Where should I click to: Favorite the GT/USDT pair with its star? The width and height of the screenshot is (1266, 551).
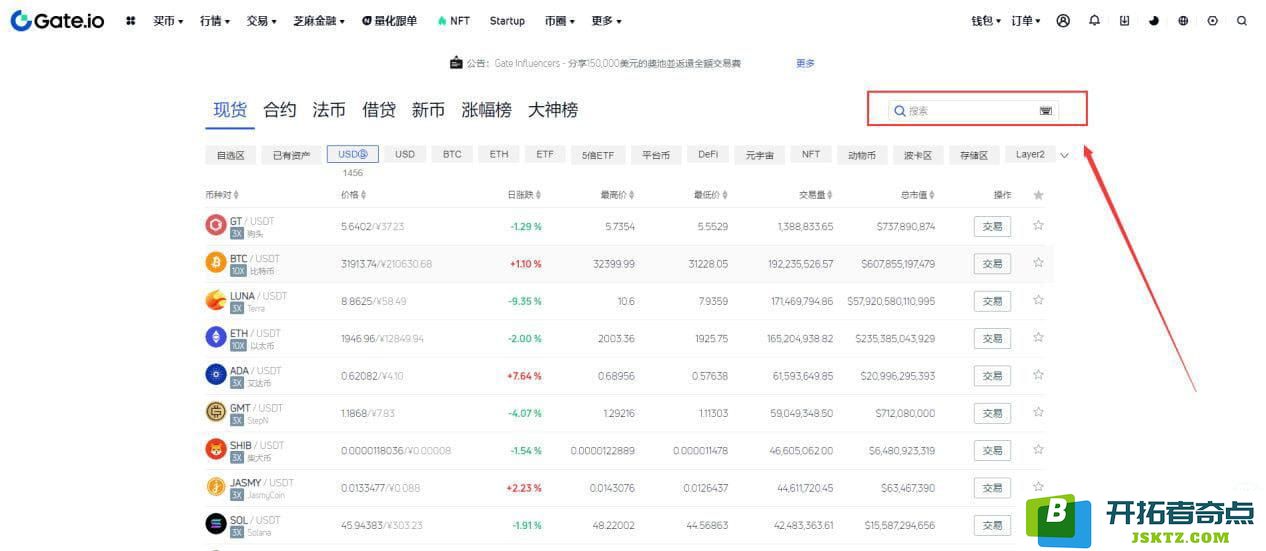click(x=1038, y=225)
